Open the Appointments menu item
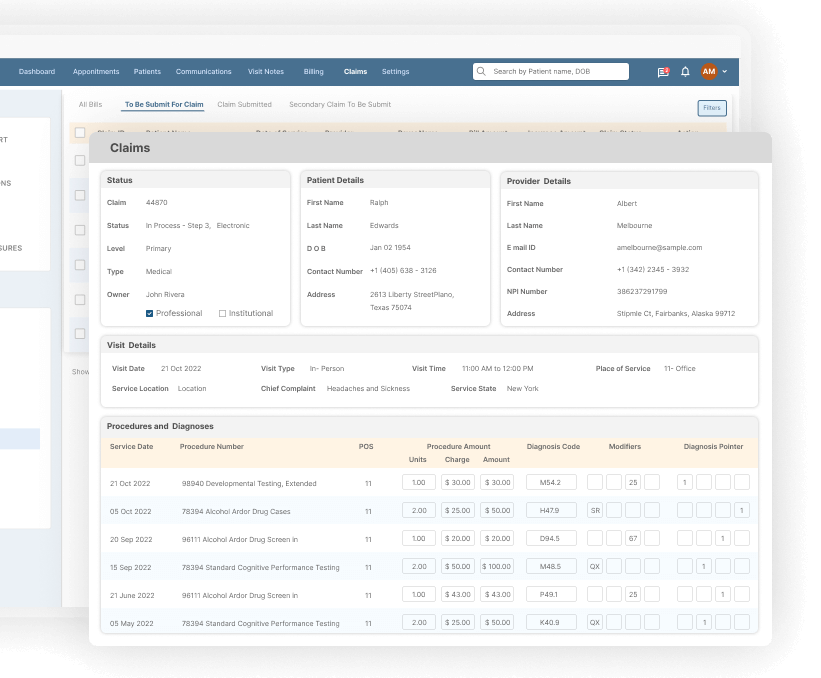 click(96, 72)
